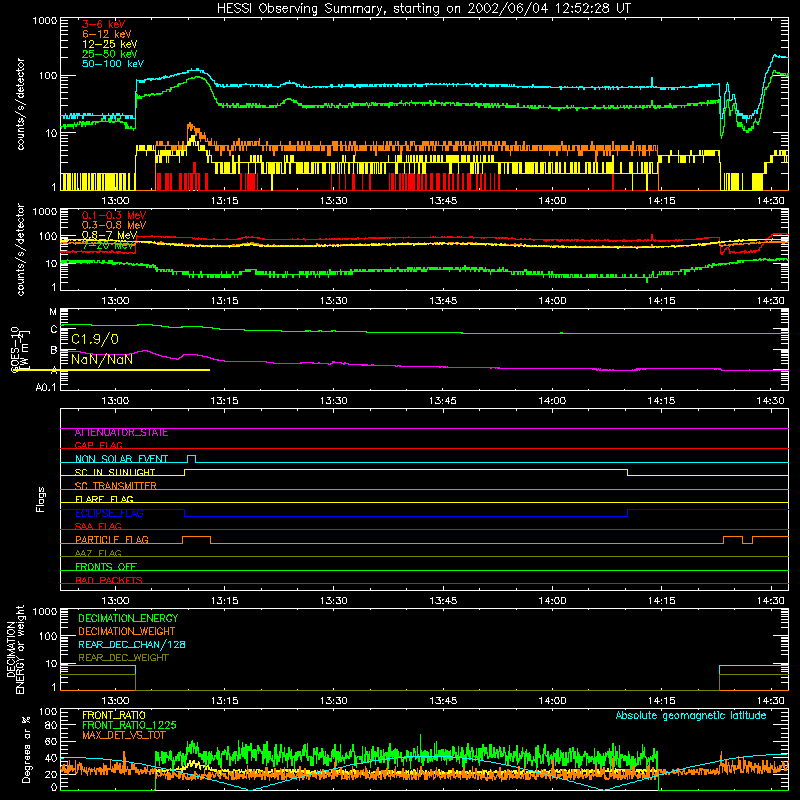Click the FRONTS_OFF flag label

106,567
